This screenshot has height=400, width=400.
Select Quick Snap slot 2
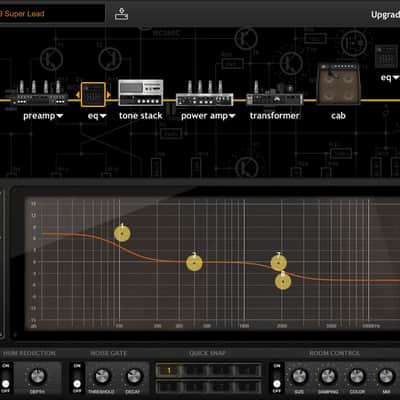coord(195,371)
